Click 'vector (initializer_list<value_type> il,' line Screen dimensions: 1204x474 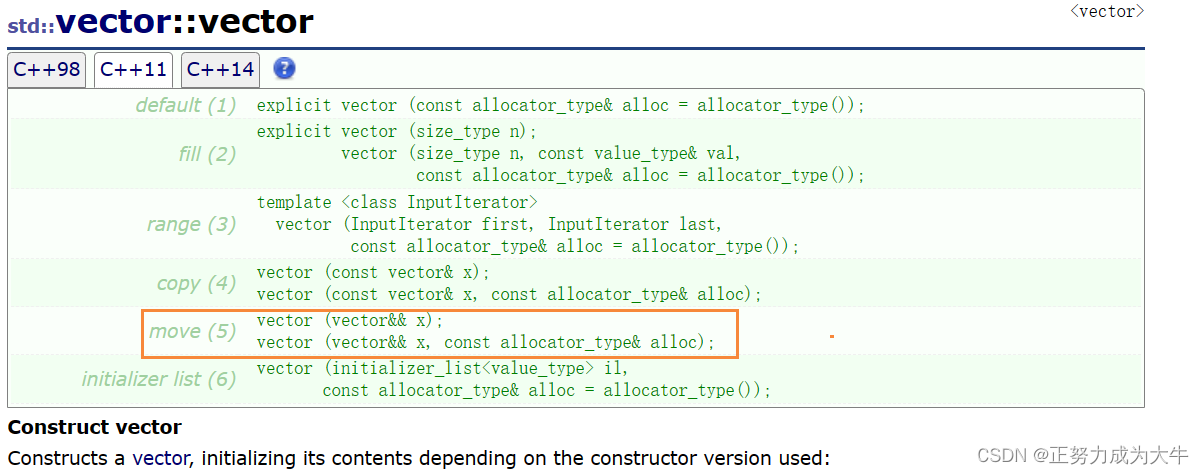click(443, 368)
